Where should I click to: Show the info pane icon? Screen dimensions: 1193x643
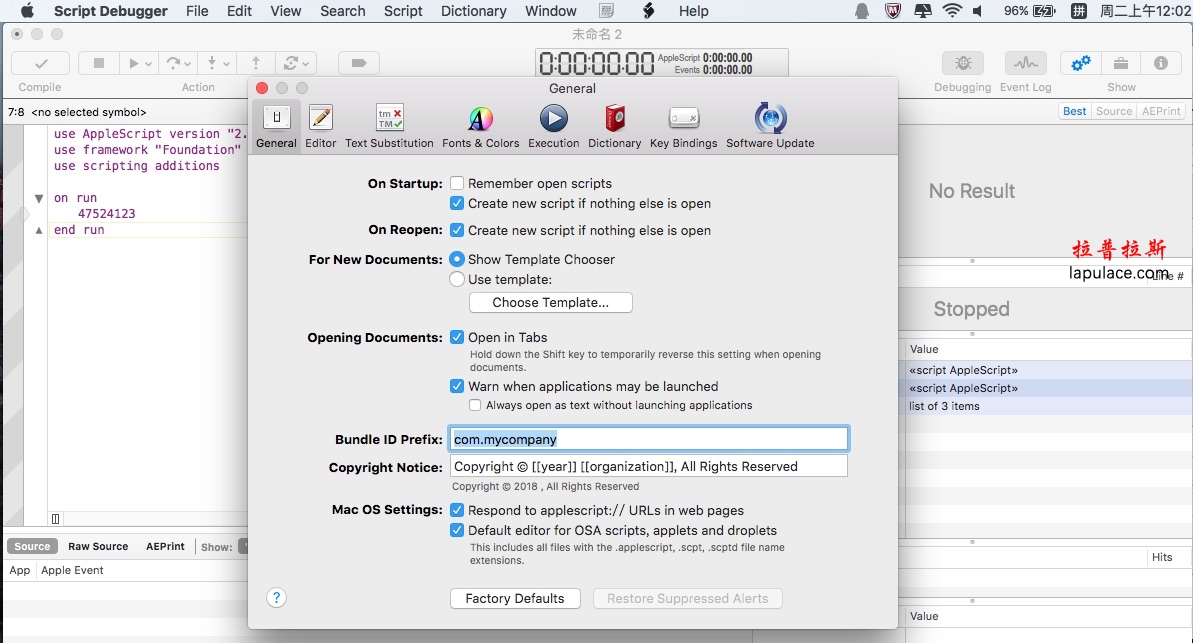coord(1160,63)
